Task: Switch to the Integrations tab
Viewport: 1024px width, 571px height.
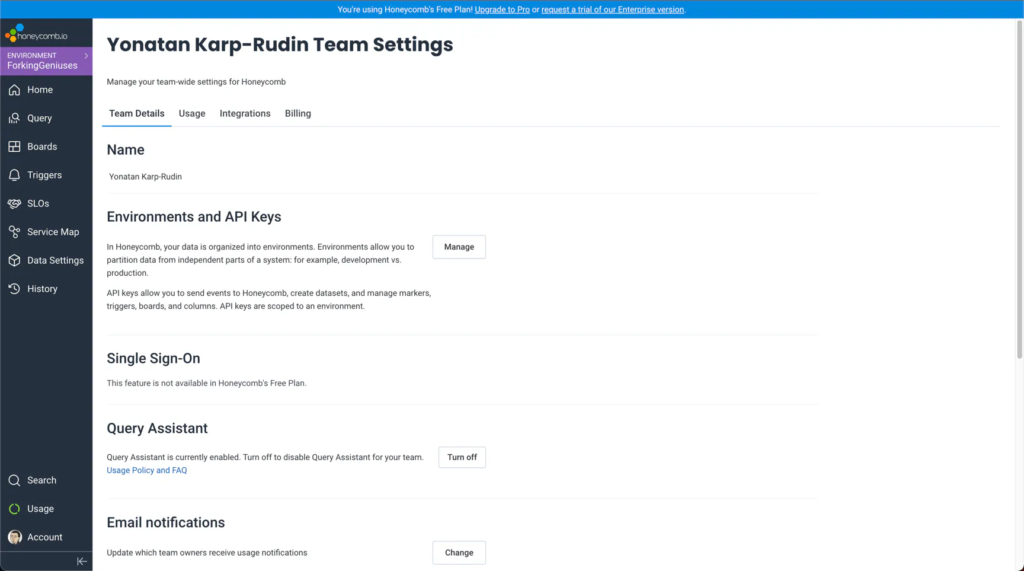Action: coord(245,114)
